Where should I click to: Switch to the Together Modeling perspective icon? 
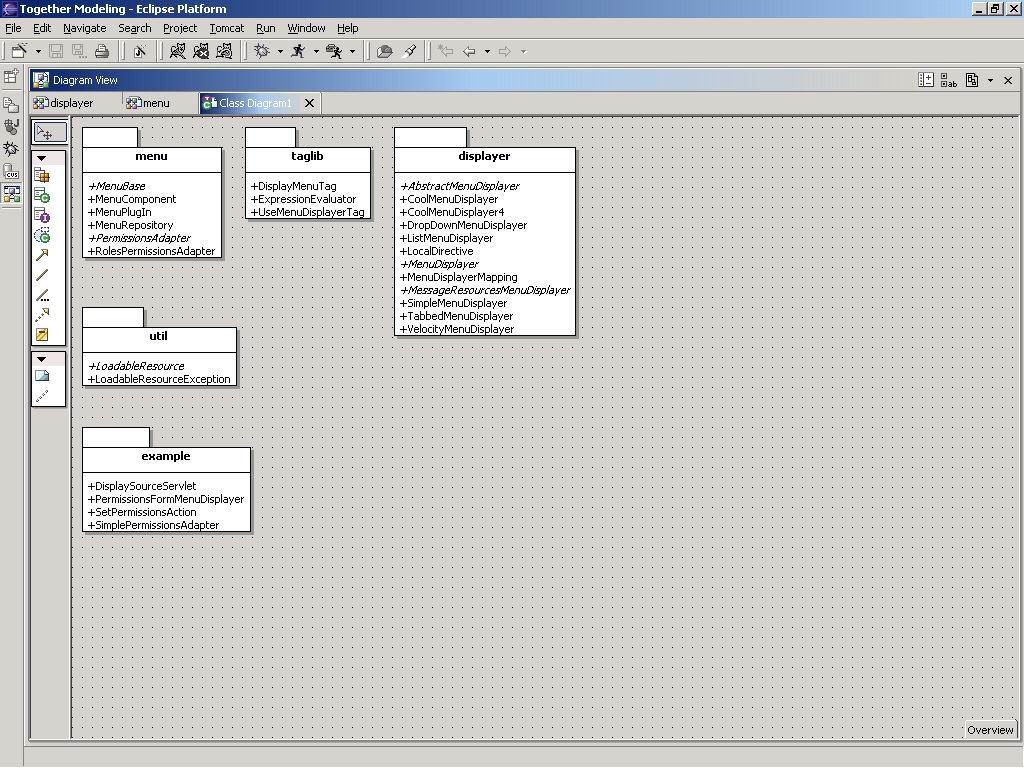point(11,194)
